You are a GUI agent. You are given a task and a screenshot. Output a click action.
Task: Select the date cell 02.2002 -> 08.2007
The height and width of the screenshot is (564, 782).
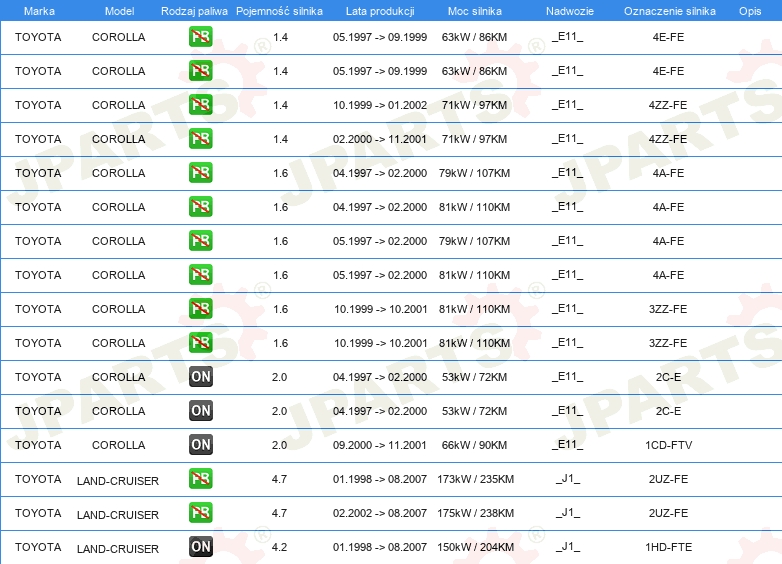[380, 513]
